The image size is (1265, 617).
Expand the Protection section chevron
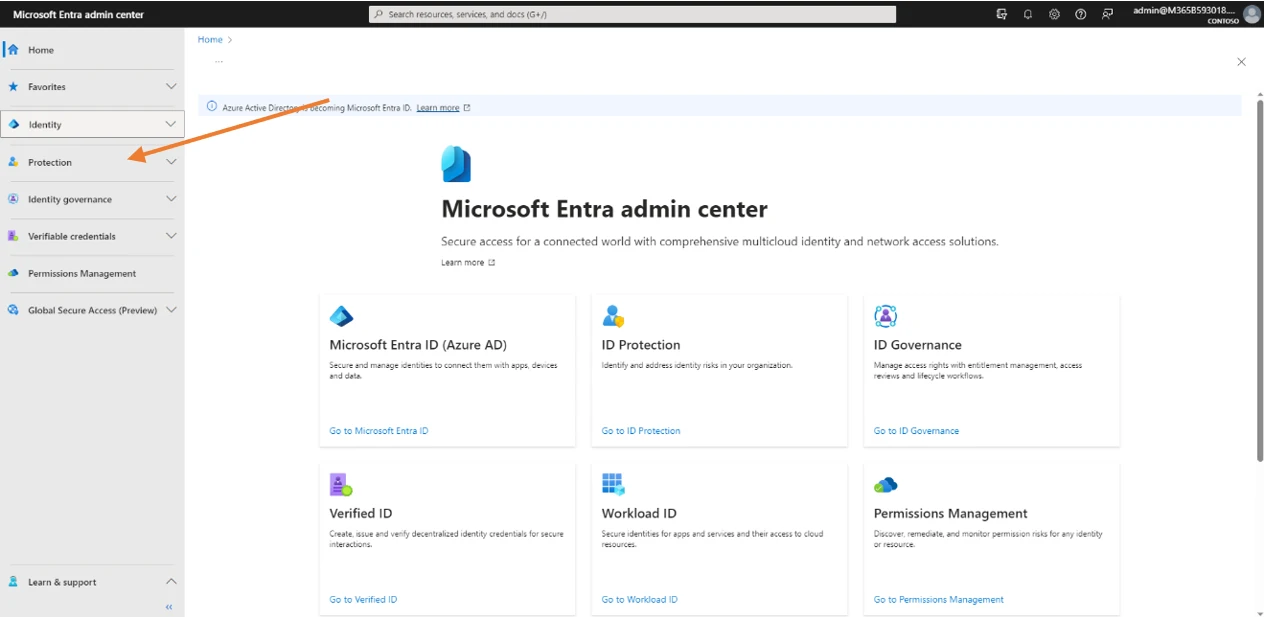click(171, 162)
